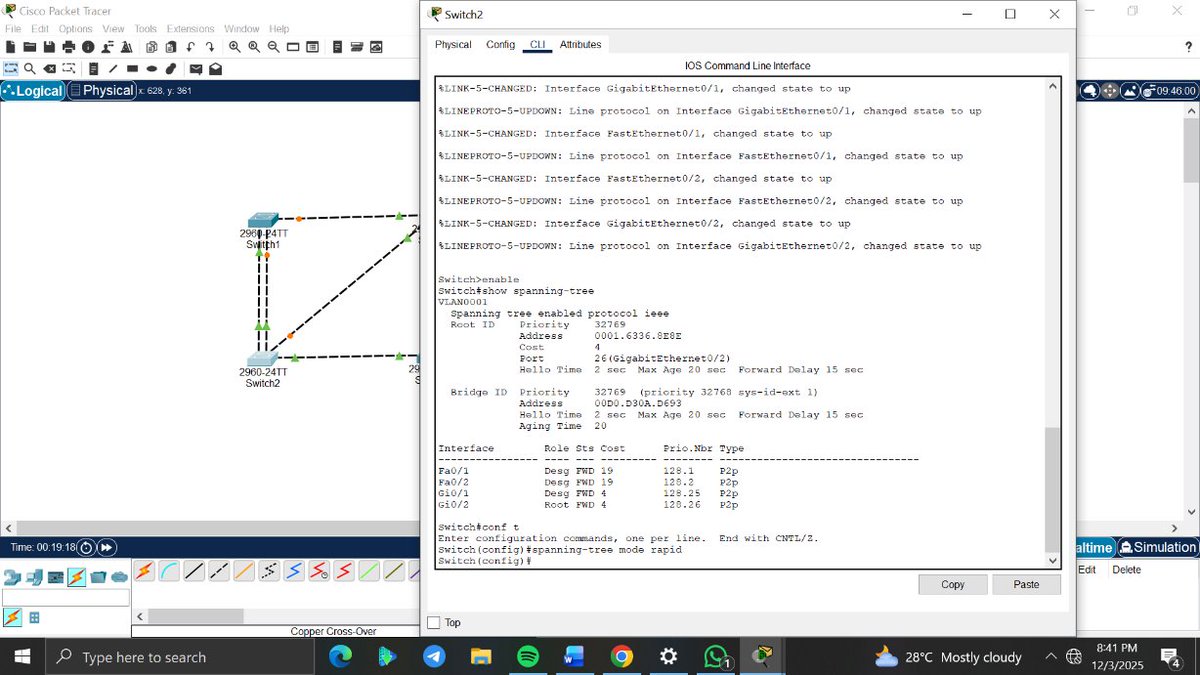This screenshot has height=675, width=1200.
Task: Fast forward time button
Action: click(x=107, y=548)
